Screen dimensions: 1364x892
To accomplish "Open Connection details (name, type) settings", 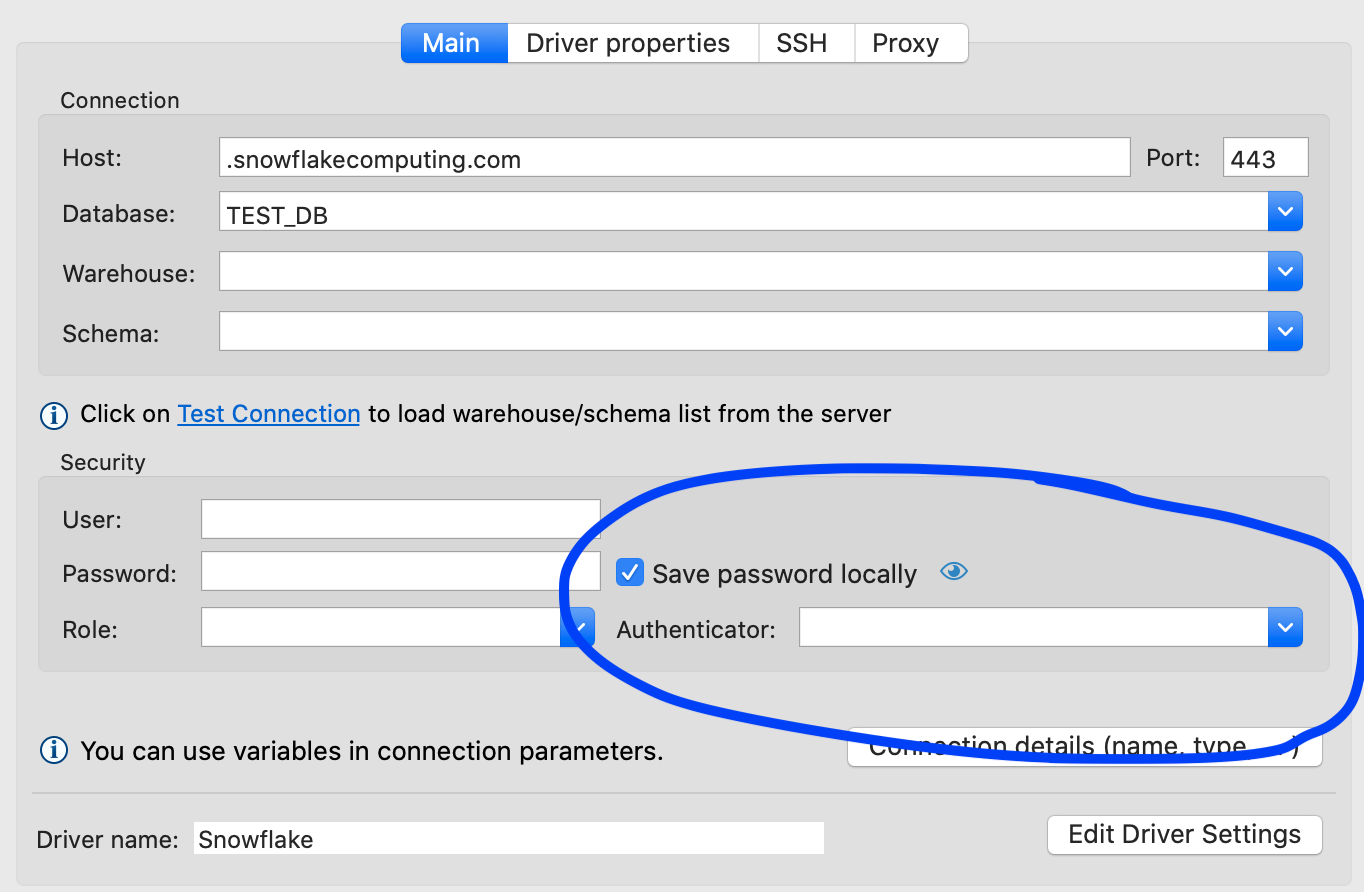I will coord(1085,745).
